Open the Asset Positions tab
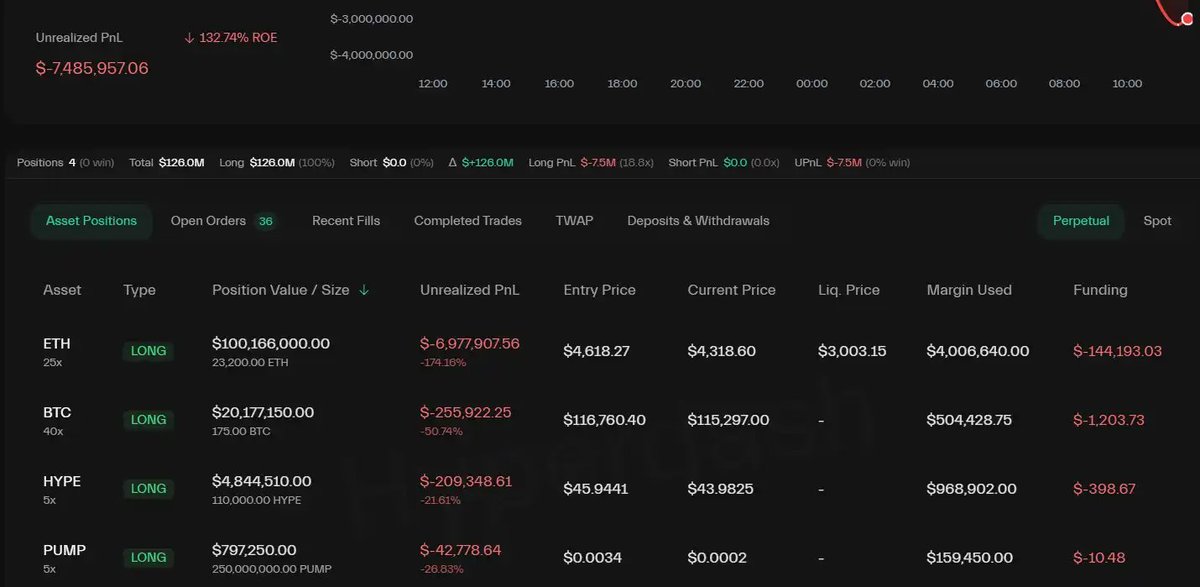 point(91,221)
